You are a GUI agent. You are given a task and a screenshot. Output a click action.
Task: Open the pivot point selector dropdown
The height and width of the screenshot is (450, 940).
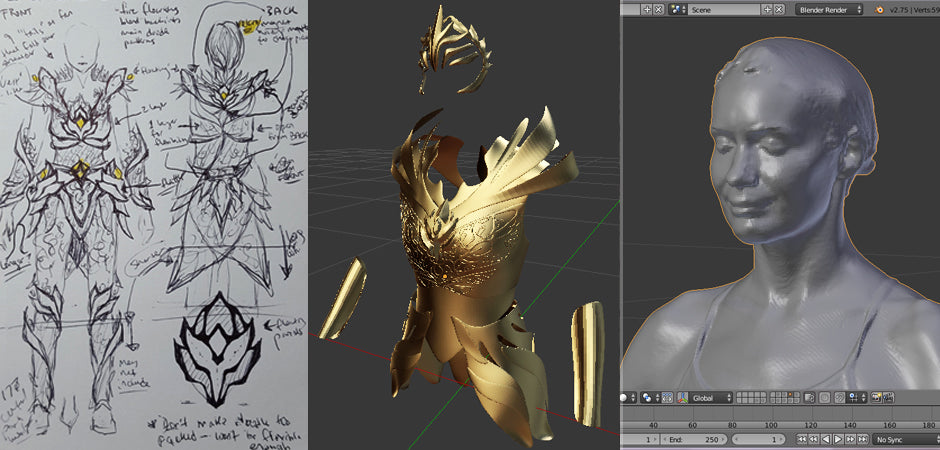click(x=651, y=397)
